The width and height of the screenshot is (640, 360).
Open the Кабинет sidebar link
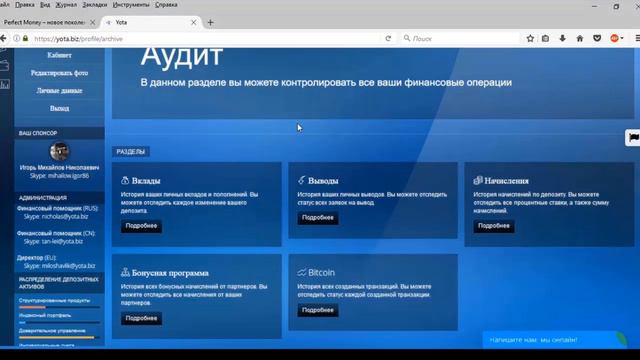point(60,55)
